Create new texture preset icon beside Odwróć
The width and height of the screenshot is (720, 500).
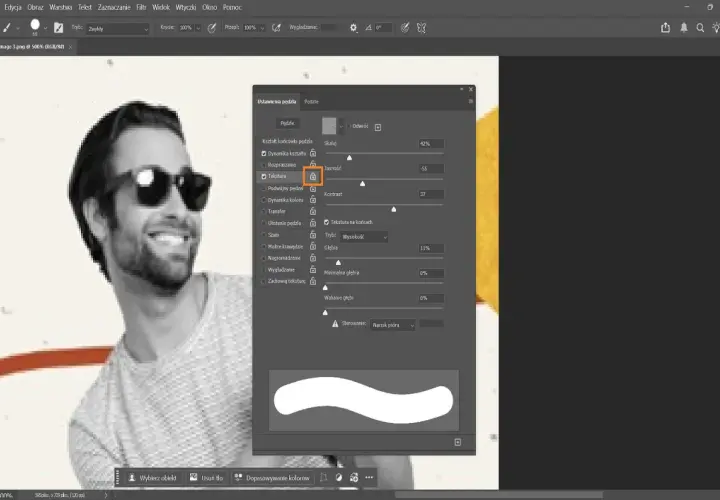(x=378, y=127)
